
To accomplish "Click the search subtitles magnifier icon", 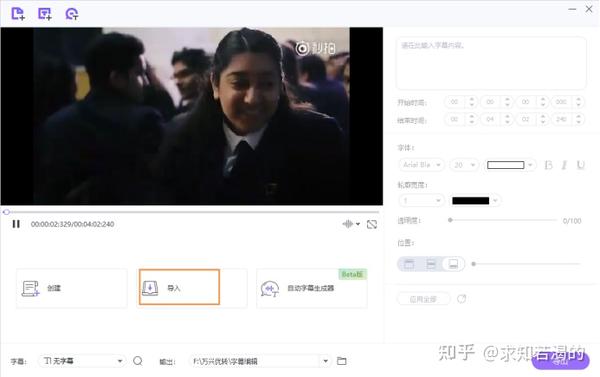I will pyautogui.click(x=138, y=361).
